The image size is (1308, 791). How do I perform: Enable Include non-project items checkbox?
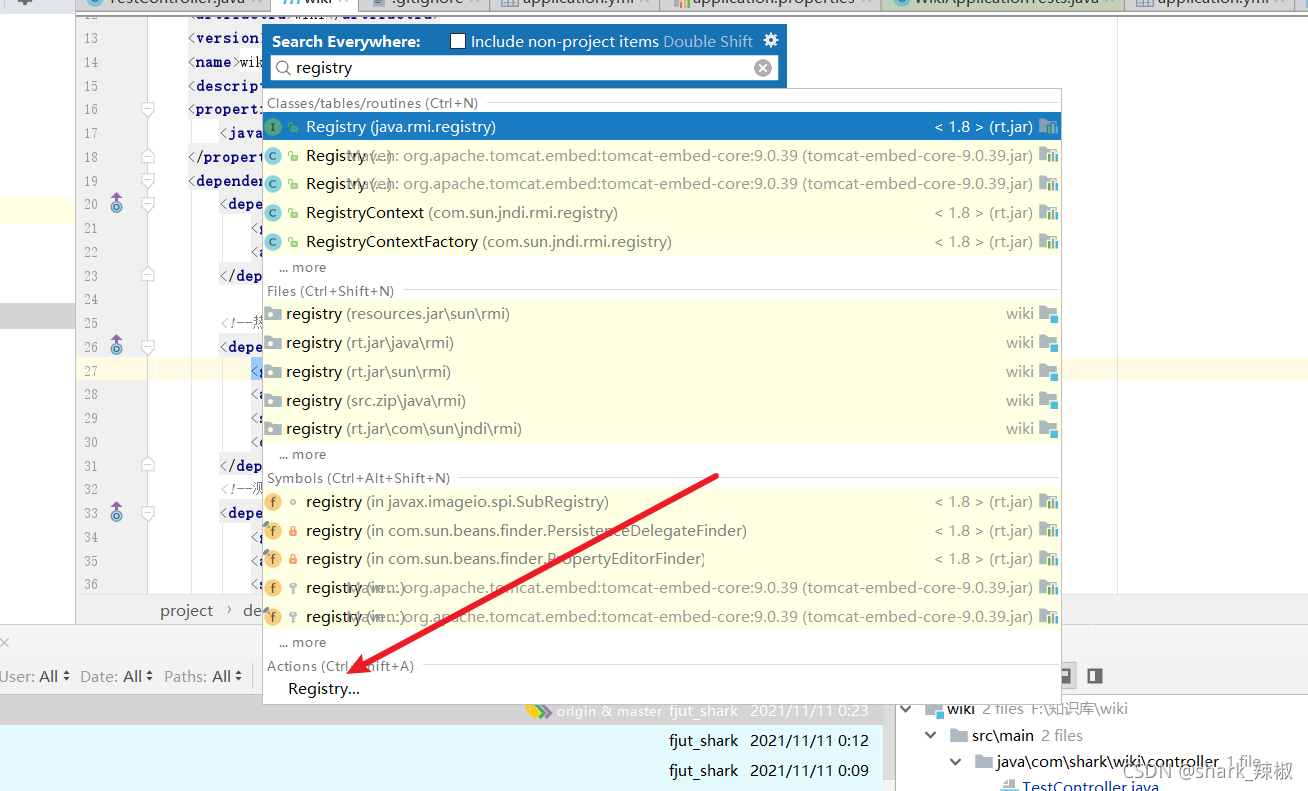click(x=458, y=41)
